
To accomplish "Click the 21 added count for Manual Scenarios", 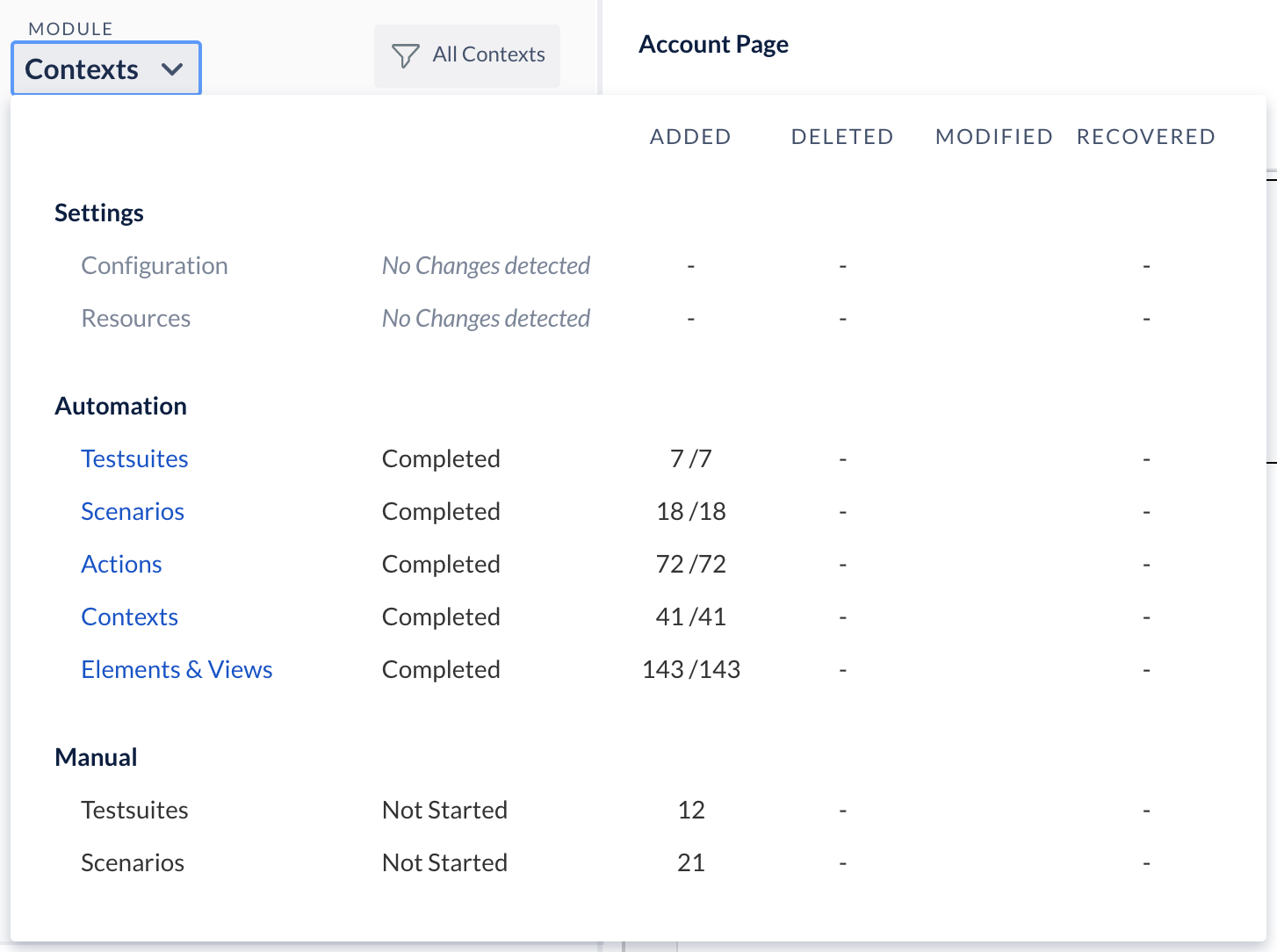I will point(691,862).
